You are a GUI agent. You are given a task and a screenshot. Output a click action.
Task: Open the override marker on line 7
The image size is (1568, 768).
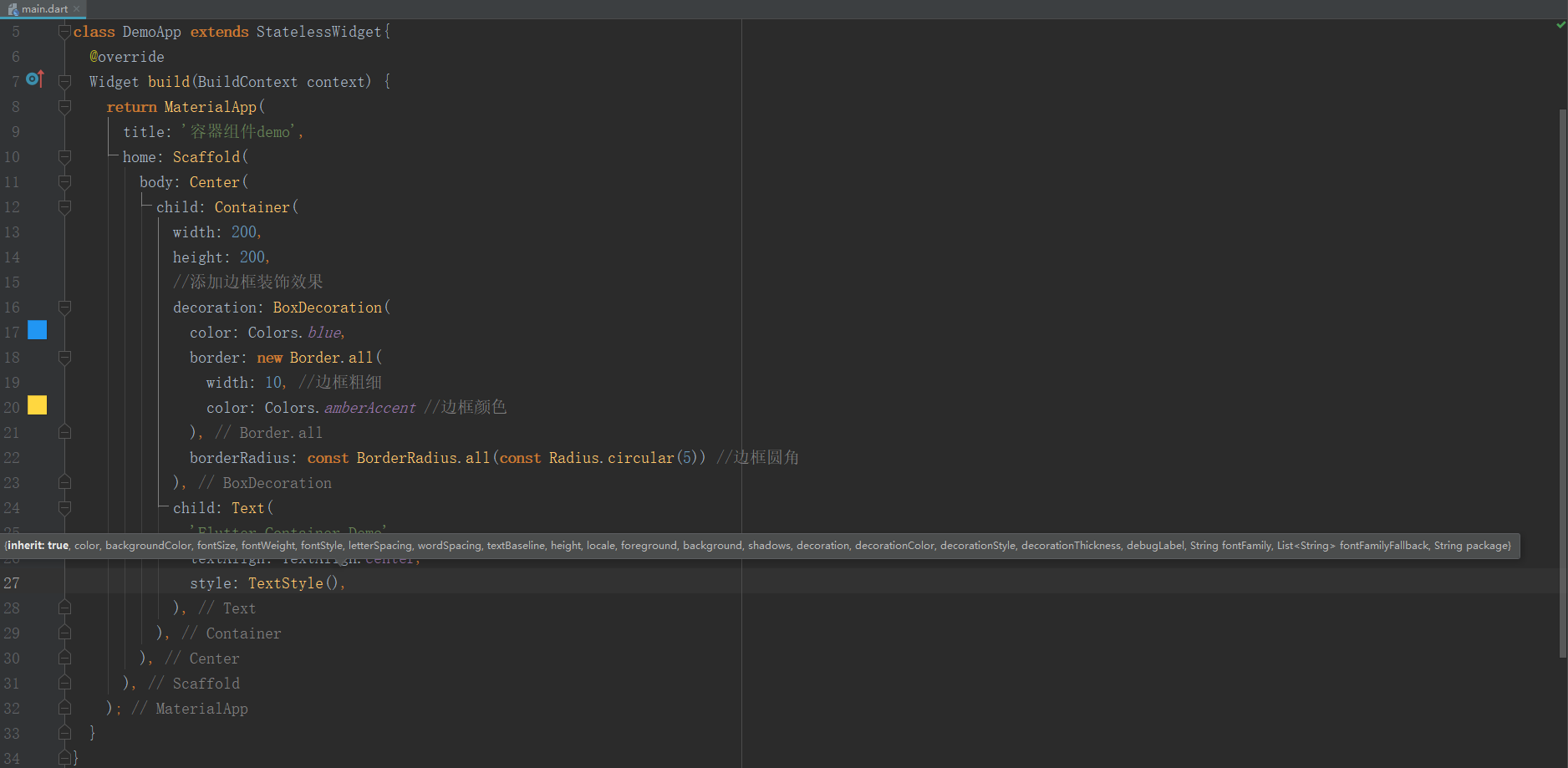[x=35, y=79]
